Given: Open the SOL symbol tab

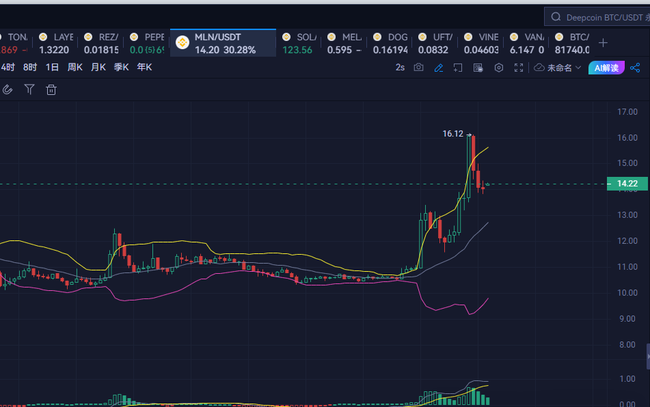Looking at the screenshot, I should point(299,43).
